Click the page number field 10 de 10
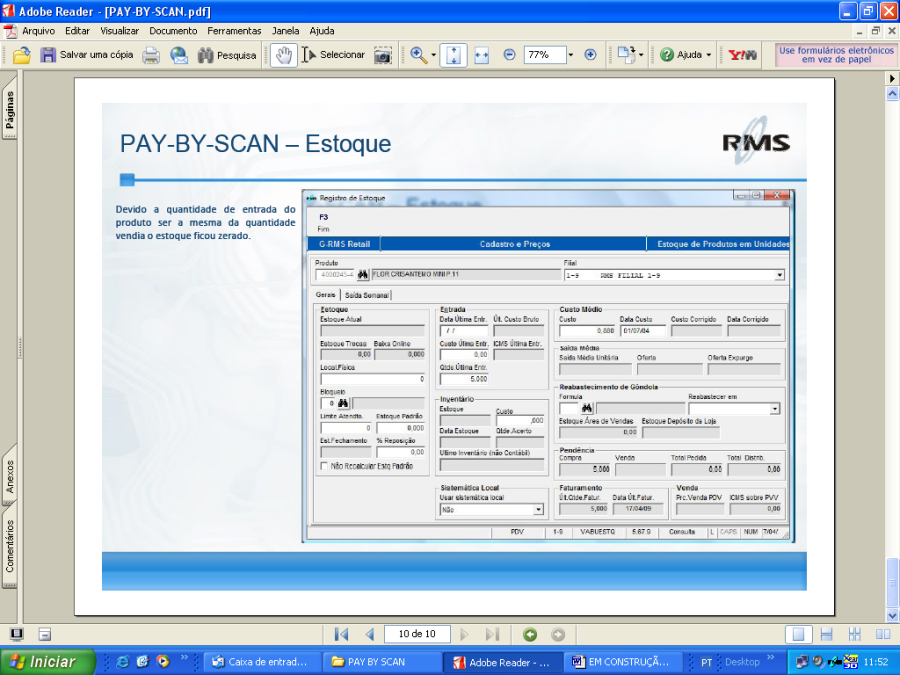 pyautogui.click(x=417, y=634)
